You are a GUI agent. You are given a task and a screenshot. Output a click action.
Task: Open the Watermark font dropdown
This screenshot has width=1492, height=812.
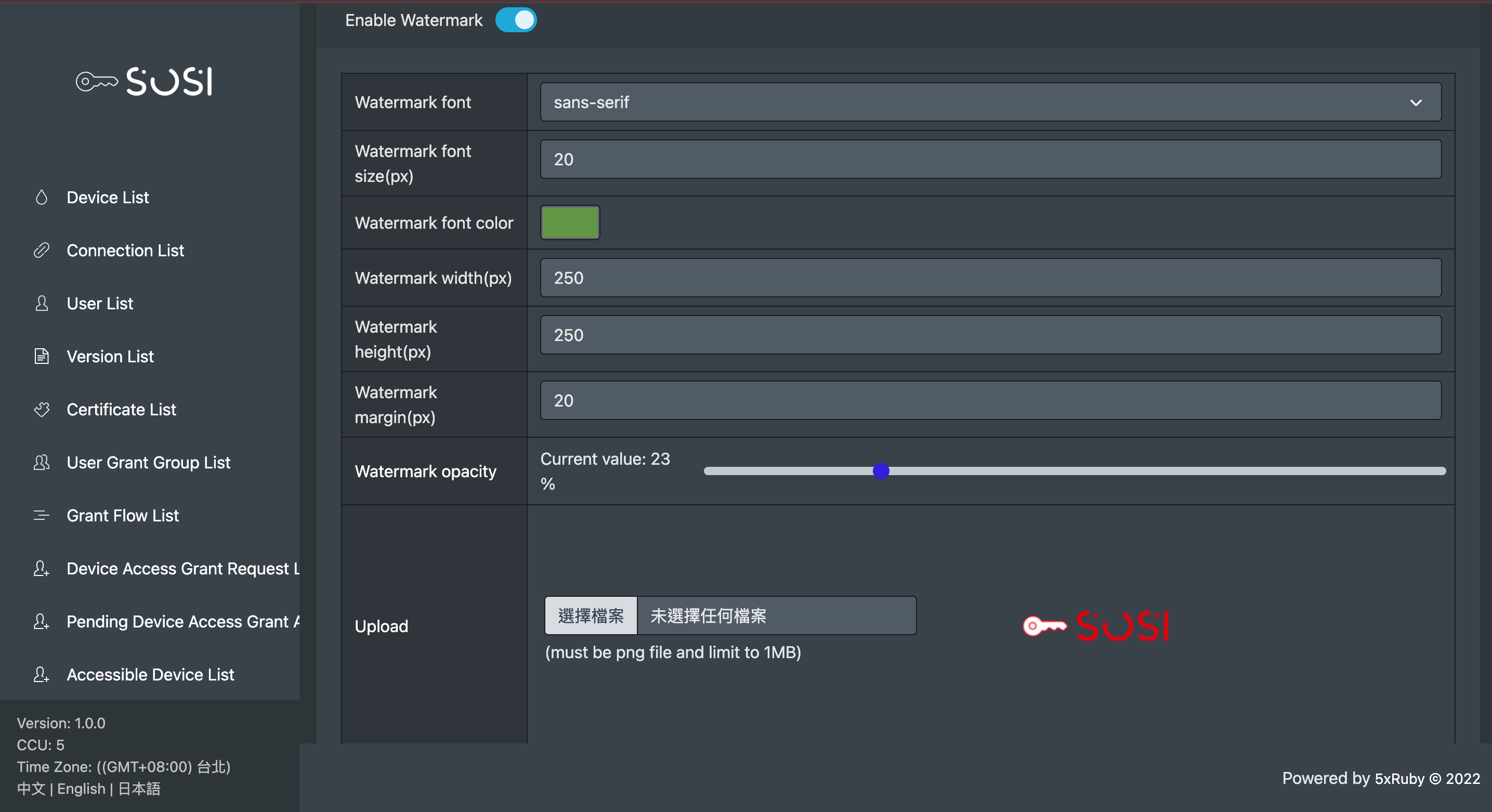coord(989,102)
